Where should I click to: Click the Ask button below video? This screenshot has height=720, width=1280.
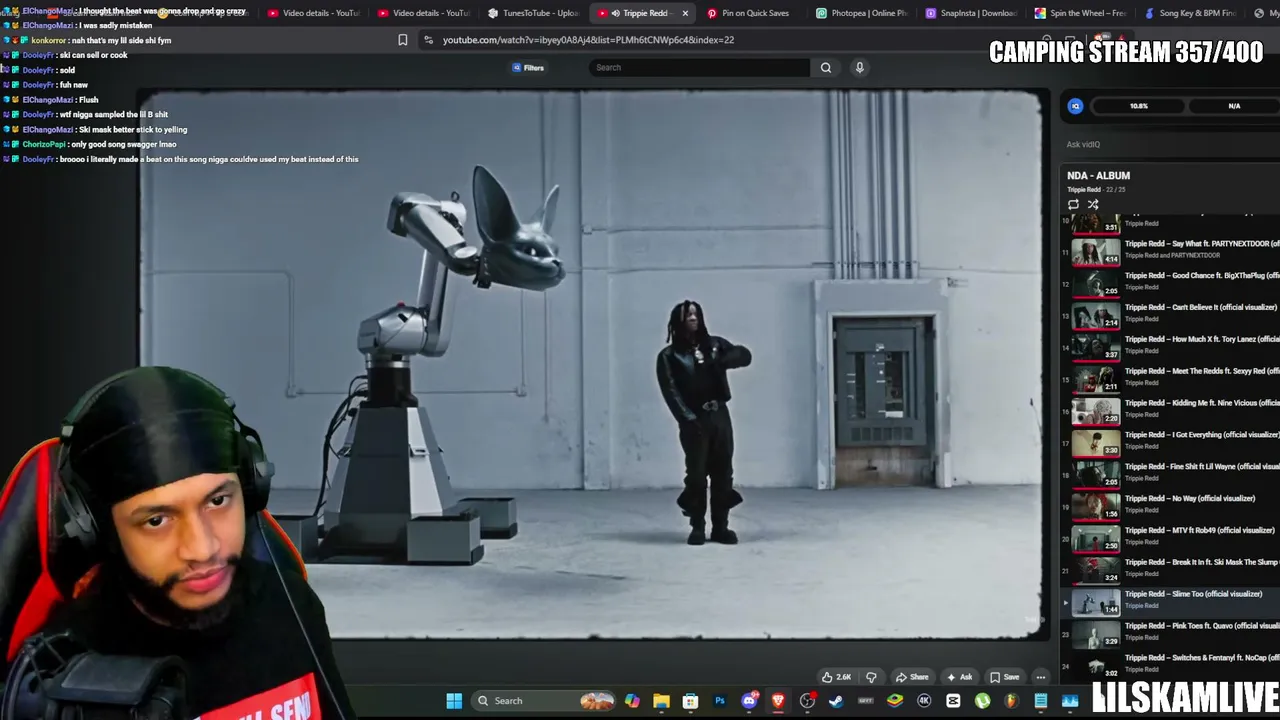(959, 677)
